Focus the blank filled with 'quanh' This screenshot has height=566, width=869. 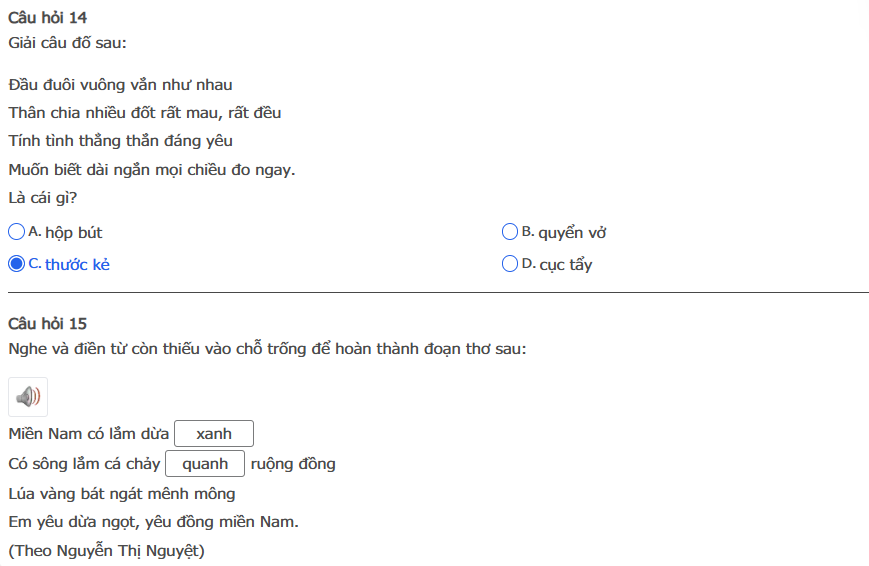coord(205,464)
